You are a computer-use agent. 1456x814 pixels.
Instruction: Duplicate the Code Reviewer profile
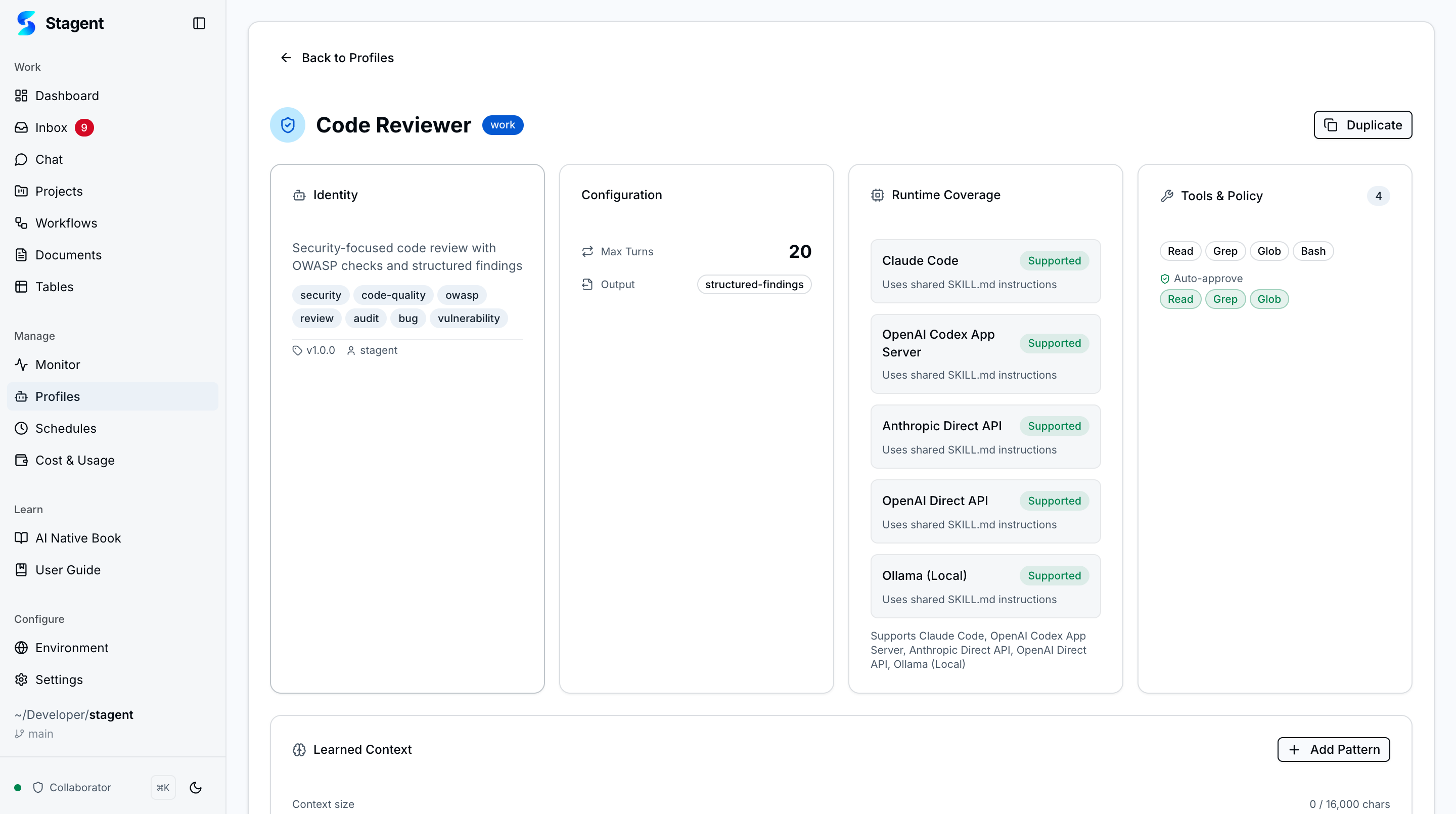pos(1361,124)
